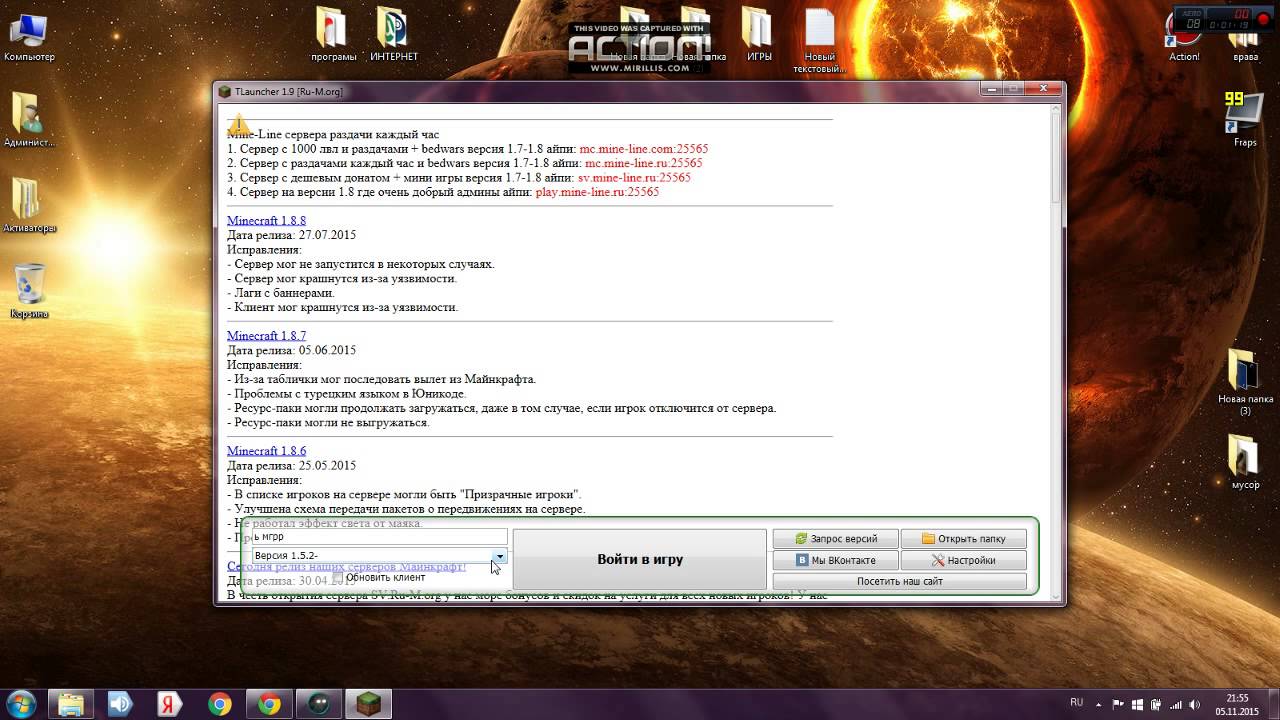Image resolution: width=1280 pixels, height=720 pixels.
Task: Click server address sv.mine-line.ru:25565
Action: [x=634, y=178]
